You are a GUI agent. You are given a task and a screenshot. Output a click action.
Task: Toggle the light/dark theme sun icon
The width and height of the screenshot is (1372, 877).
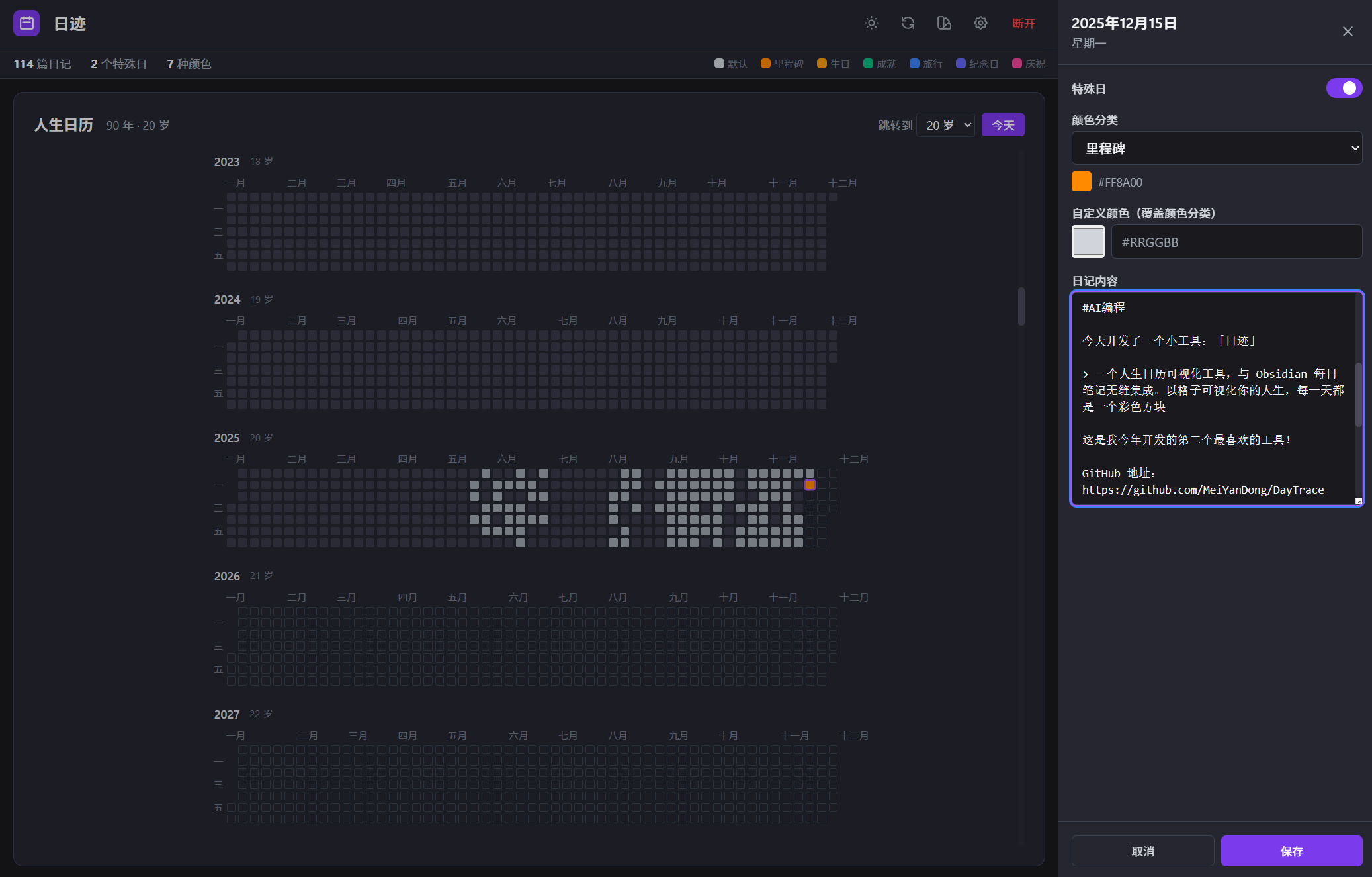[x=871, y=23]
